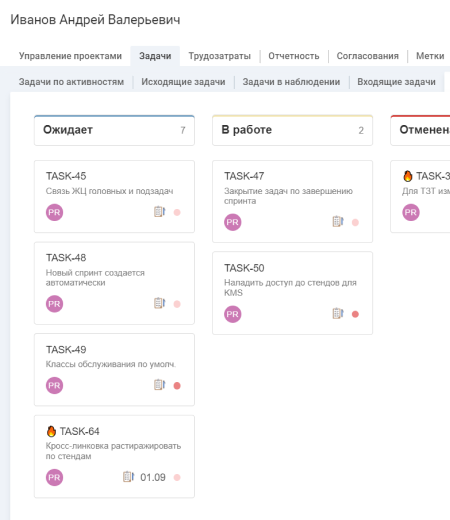Click the clipboard icon on TASK-48 card

coord(159,303)
